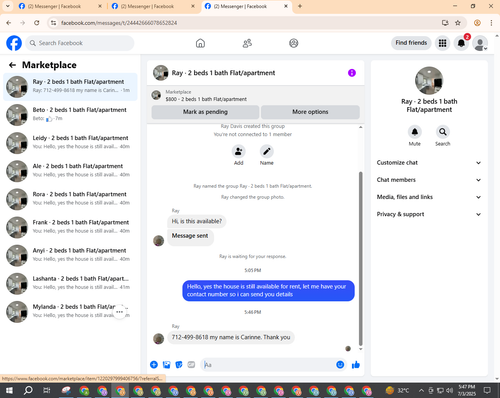Send a thumbs-up like
Viewport: 500px width, 398px height.
356,365
